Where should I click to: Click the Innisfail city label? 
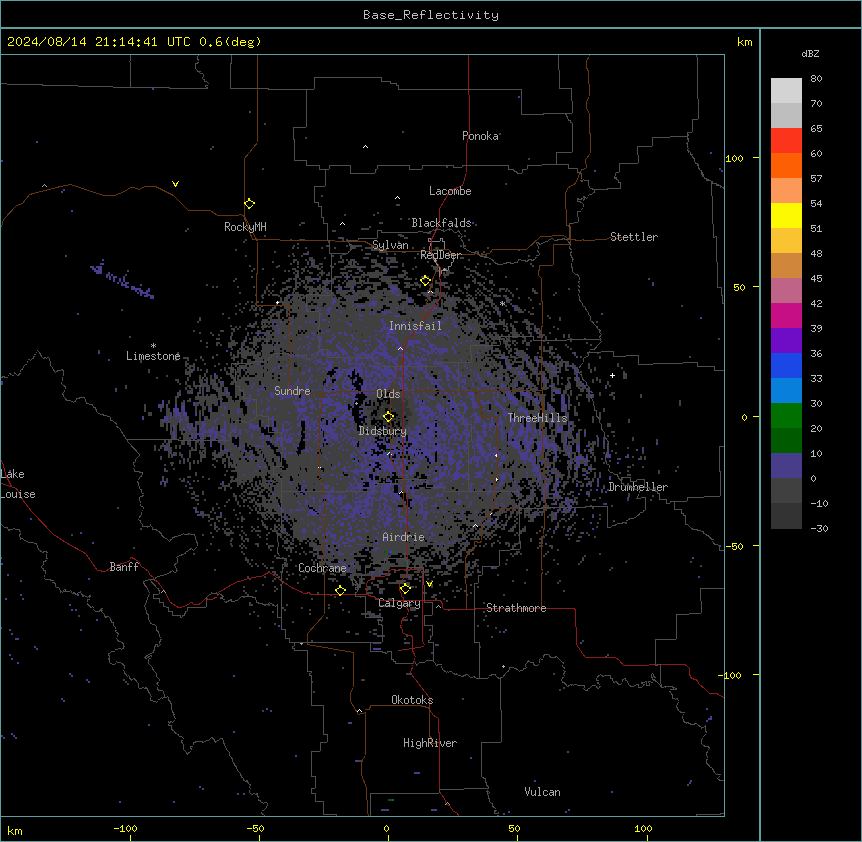tap(415, 326)
